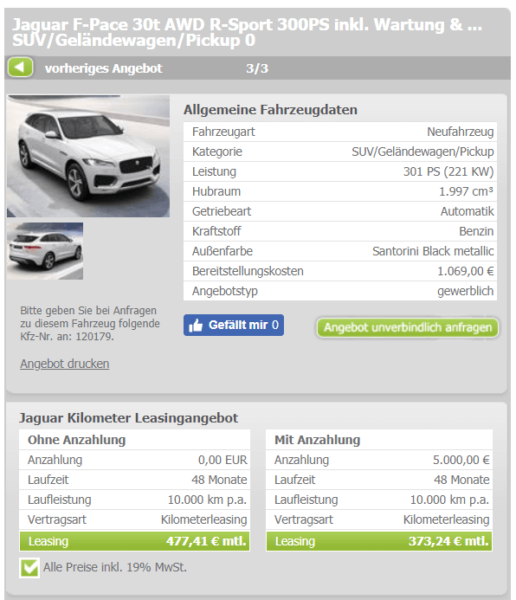Click the Kfz-Nr. 120179 note text

90,323
